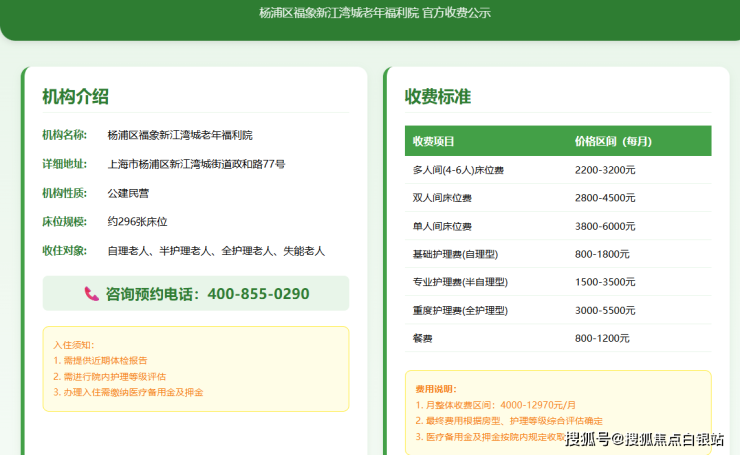Click the note 月整体收费区间：4000-12970元/月
Screen dimensions: 740x455
point(501,405)
